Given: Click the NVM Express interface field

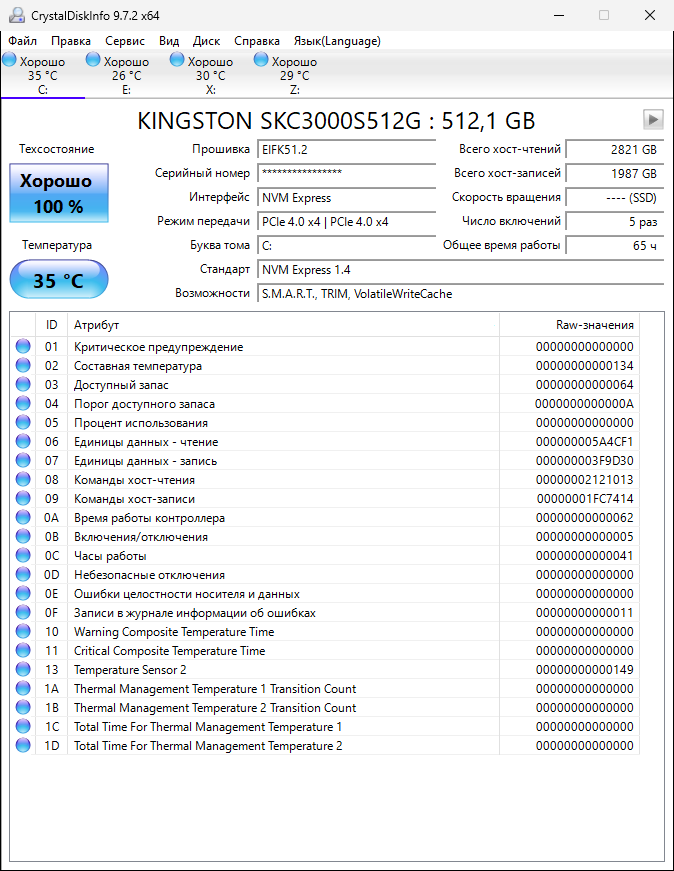Looking at the screenshot, I should (x=347, y=198).
